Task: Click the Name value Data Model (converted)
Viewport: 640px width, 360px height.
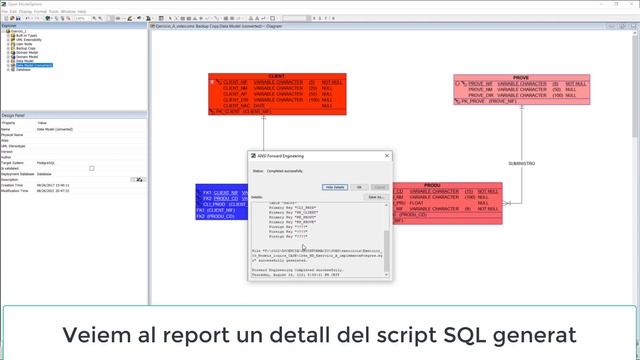Action: click(55, 129)
